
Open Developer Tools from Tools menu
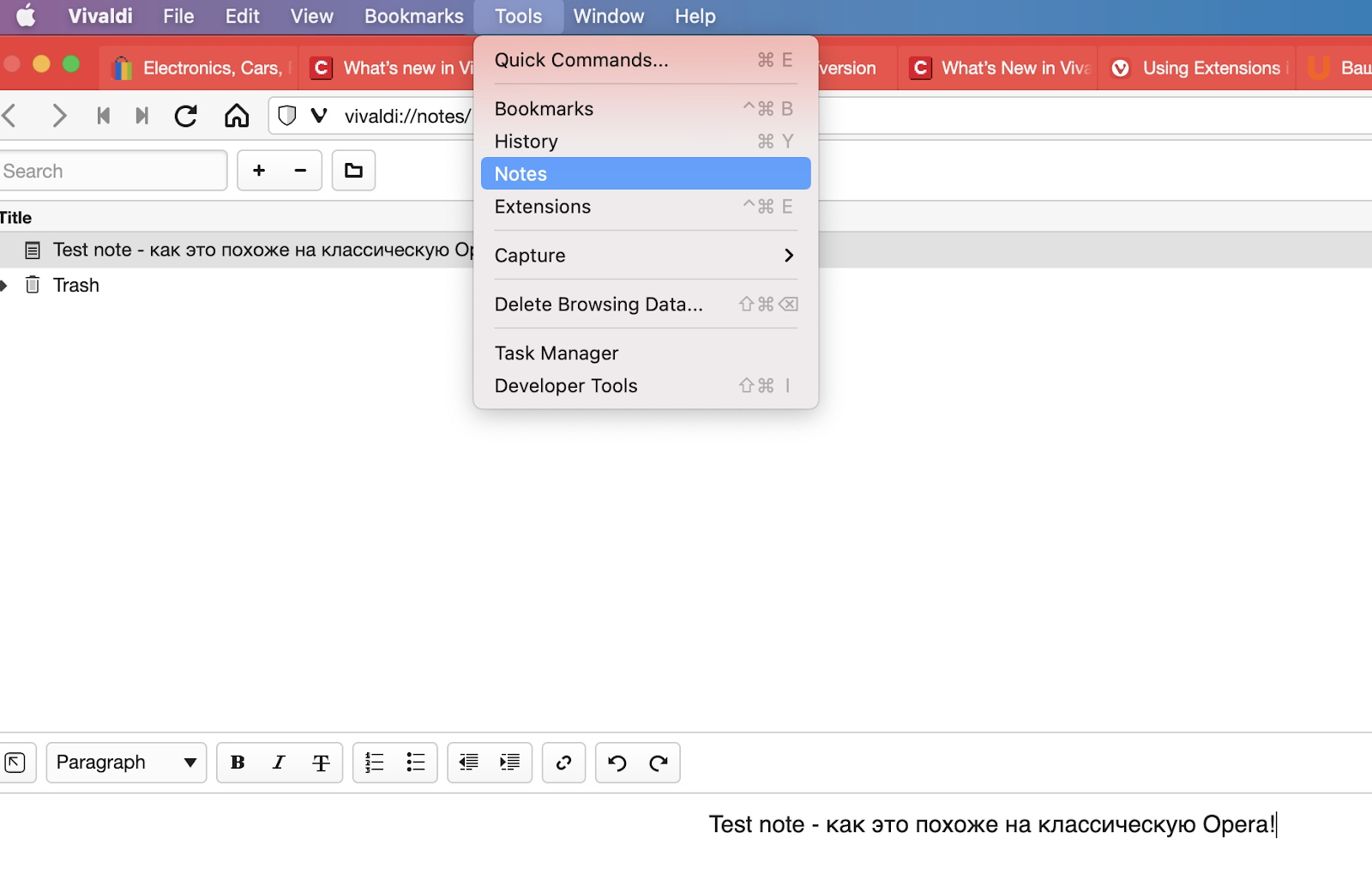tap(646, 386)
